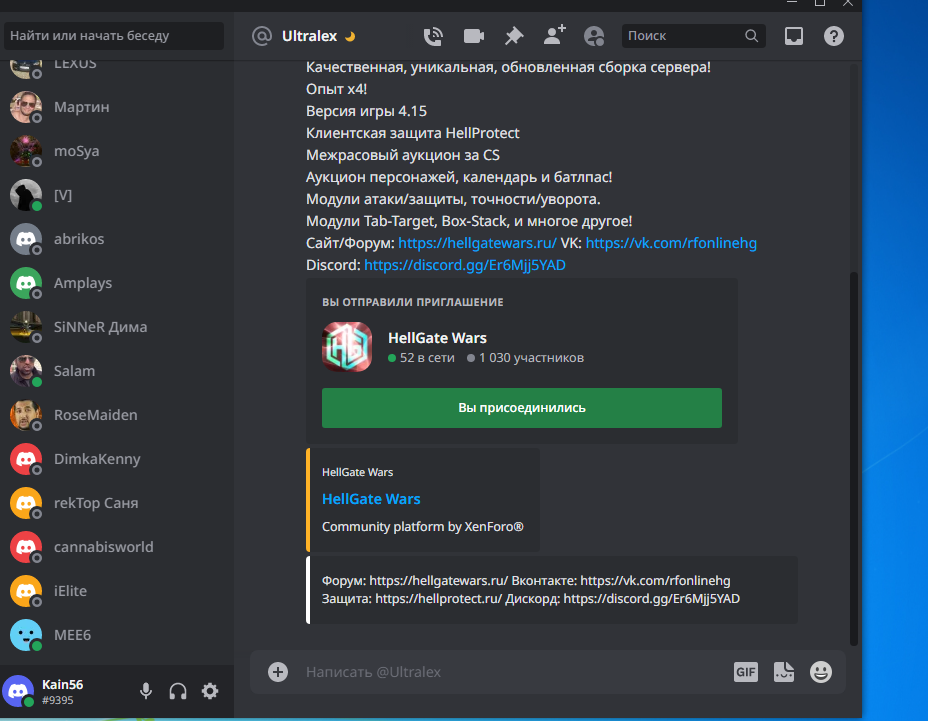Open the chat with MEE6
928x721 pixels.
(x=116, y=635)
